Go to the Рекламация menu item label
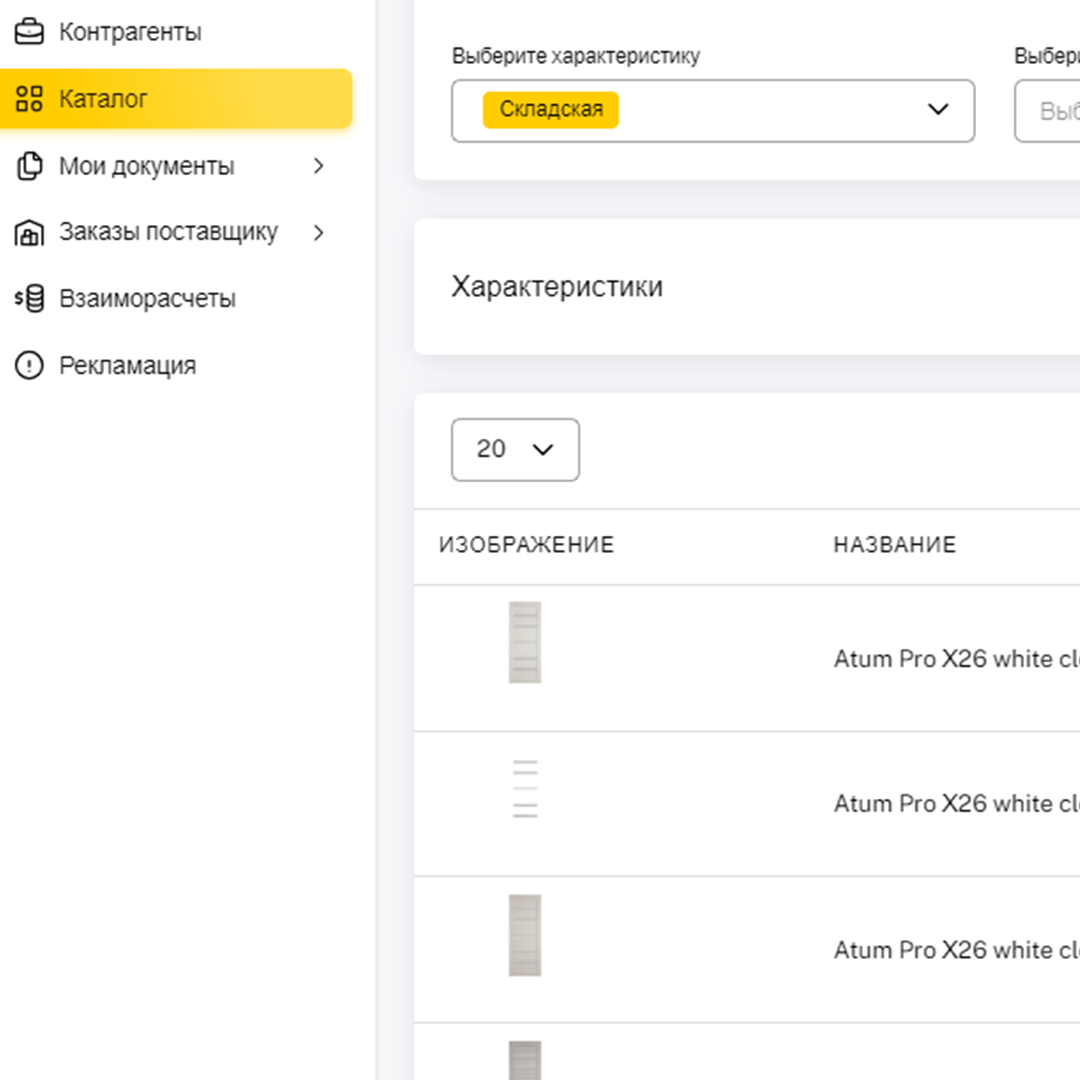This screenshot has width=1080, height=1080. 127,366
